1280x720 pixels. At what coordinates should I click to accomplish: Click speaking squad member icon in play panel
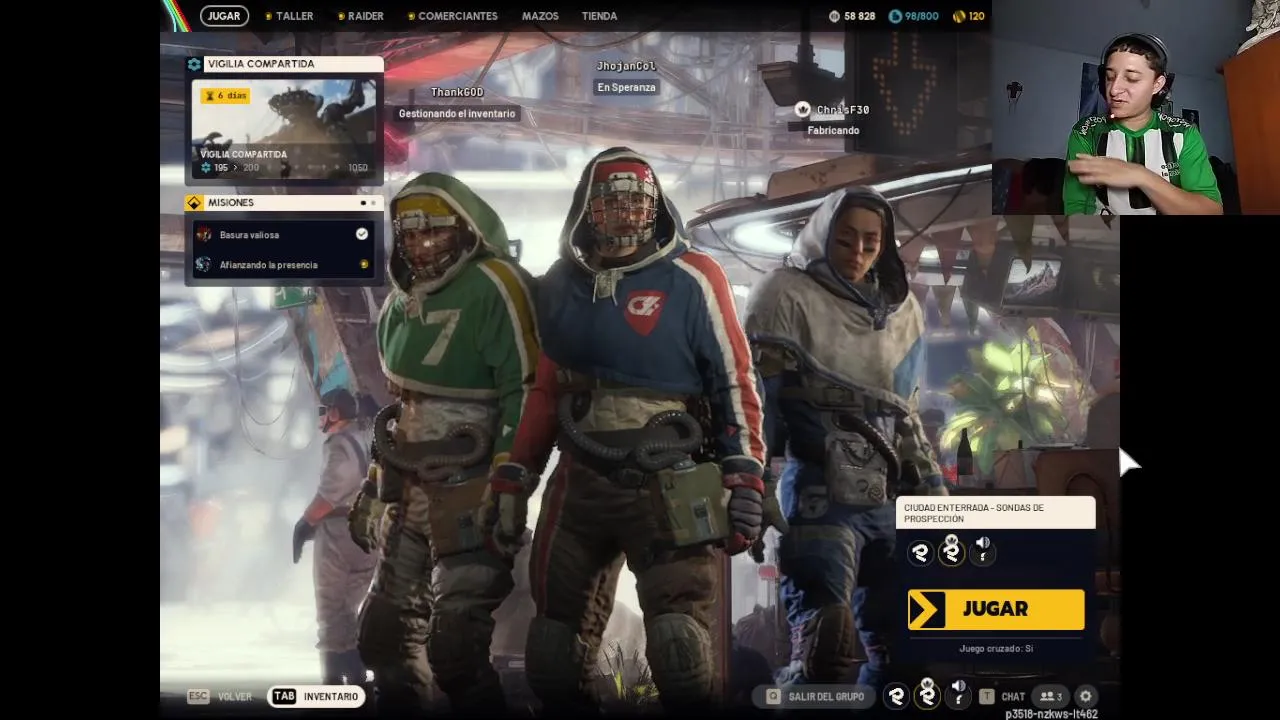tap(982, 550)
